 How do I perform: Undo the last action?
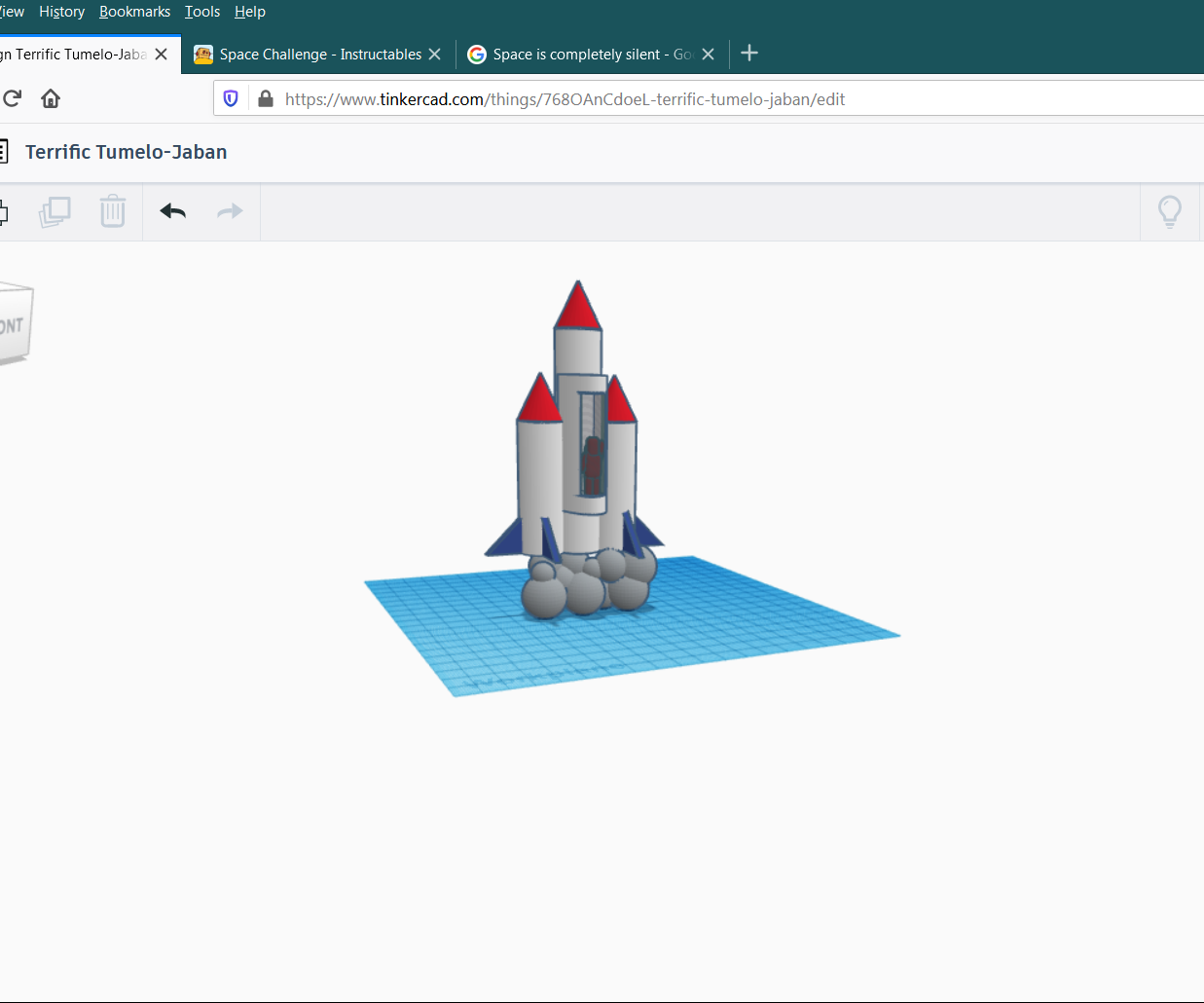[172, 211]
